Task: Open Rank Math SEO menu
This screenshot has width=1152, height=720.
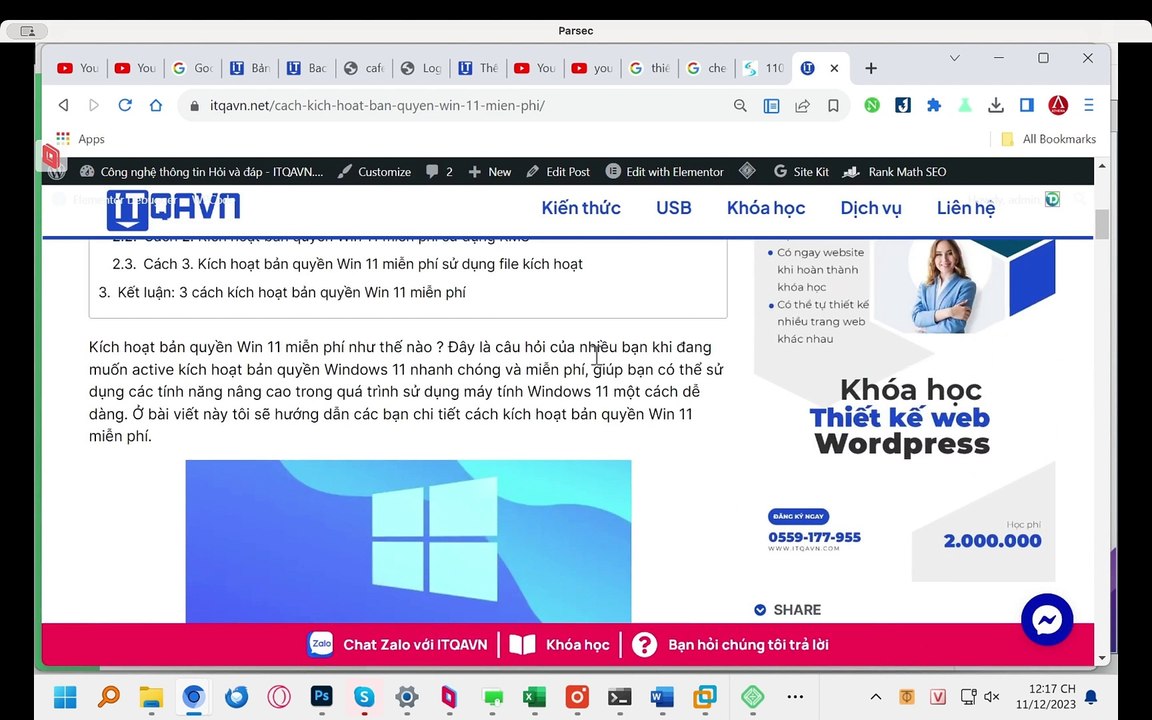Action: [894, 172]
